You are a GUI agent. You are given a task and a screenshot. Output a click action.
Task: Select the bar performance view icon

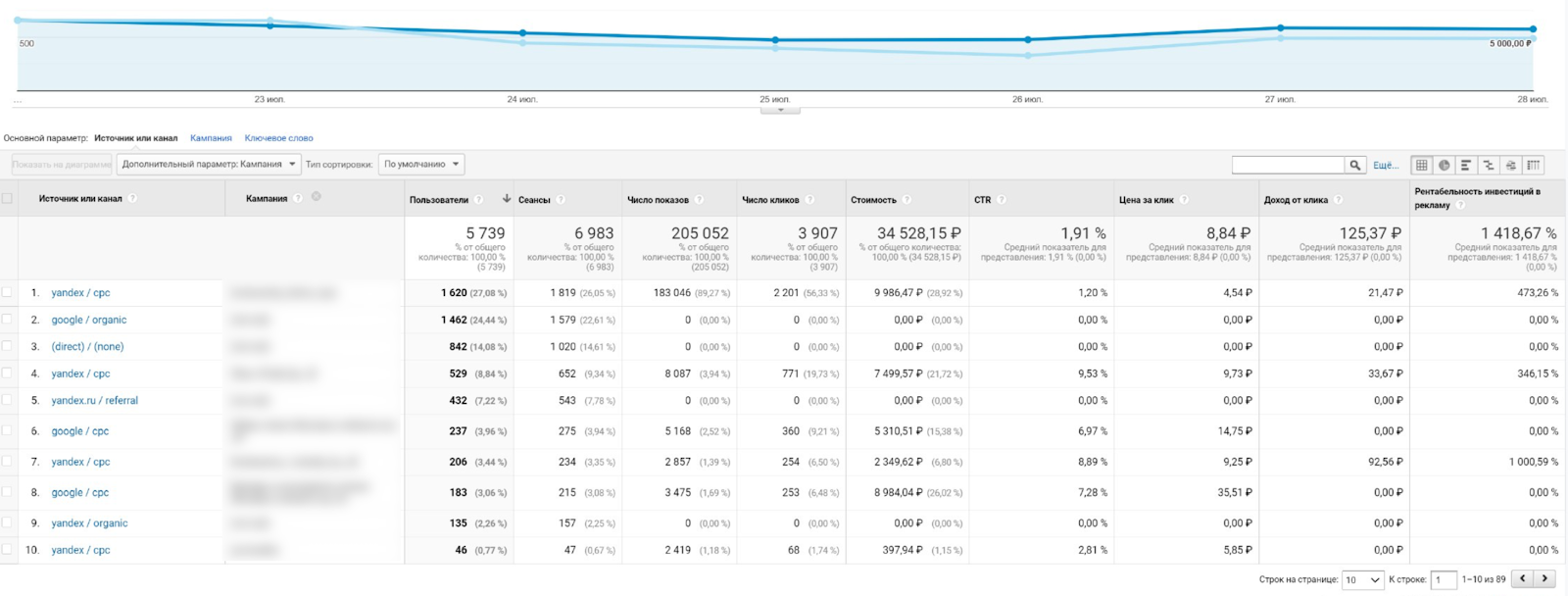point(1466,165)
